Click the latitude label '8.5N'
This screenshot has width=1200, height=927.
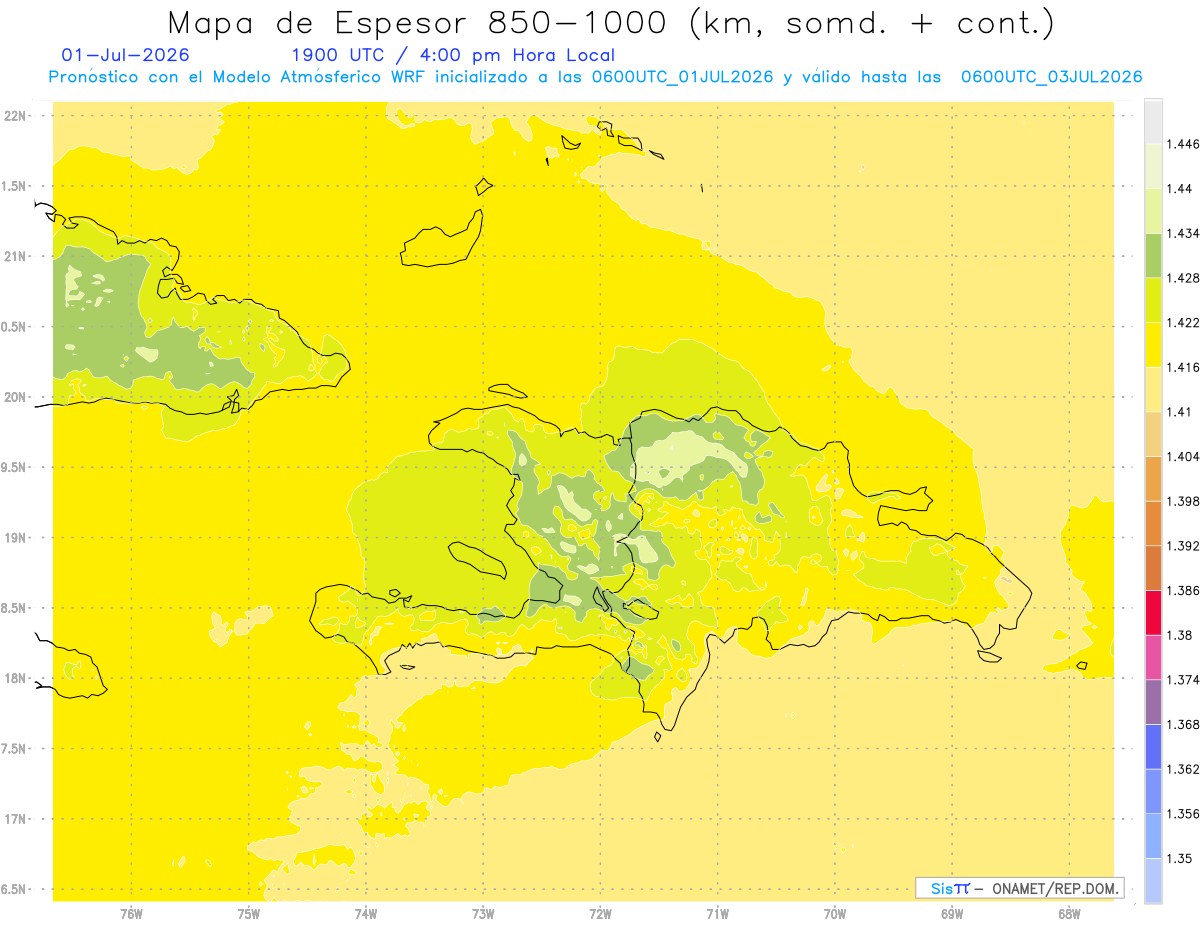[15, 608]
